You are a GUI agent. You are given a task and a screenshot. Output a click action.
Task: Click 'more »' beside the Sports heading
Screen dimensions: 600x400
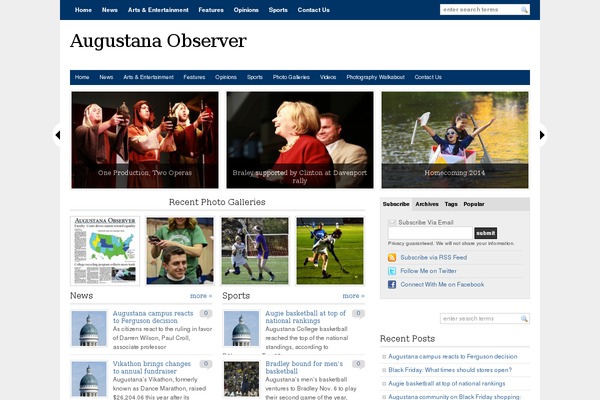coord(354,296)
